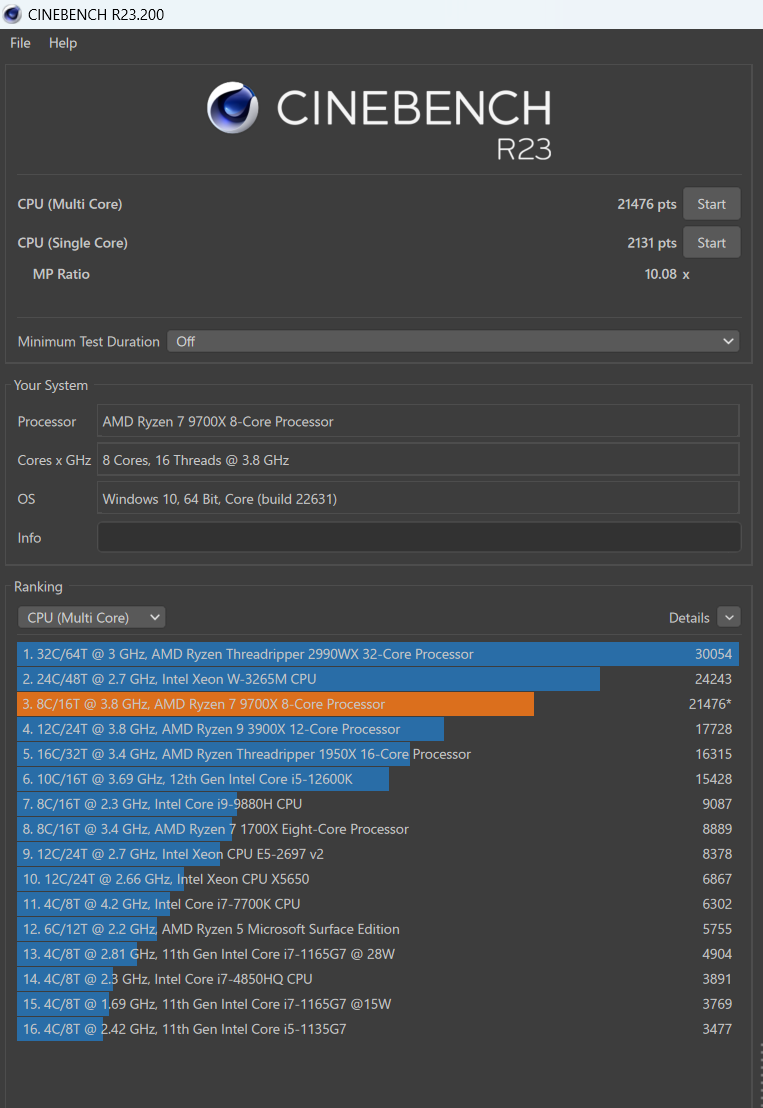The width and height of the screenshot is (763, 1108).
Task: Select the i7-1165G7 @ 28W ranking row
Action: click(378, 954)
